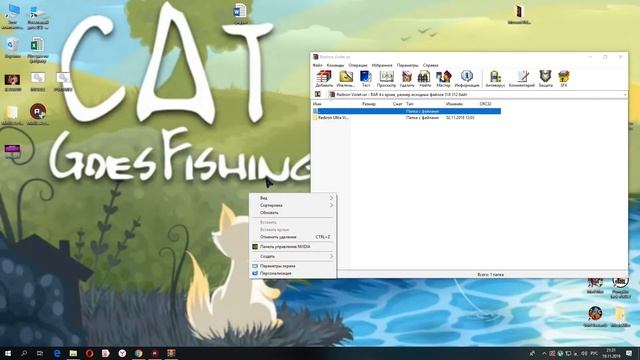Open Панель управления NVIDIA from the context menu
Screen dimensions: 640x360
click(x=293, y=247)
